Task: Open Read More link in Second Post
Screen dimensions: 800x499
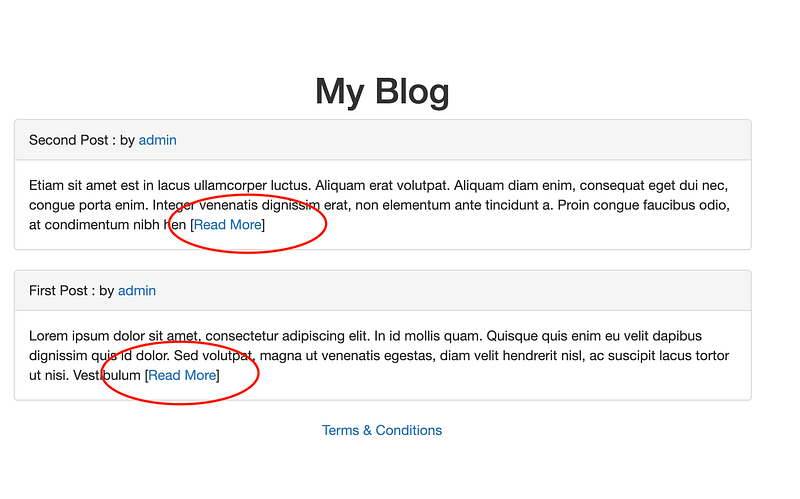Action: pos(228,225)
